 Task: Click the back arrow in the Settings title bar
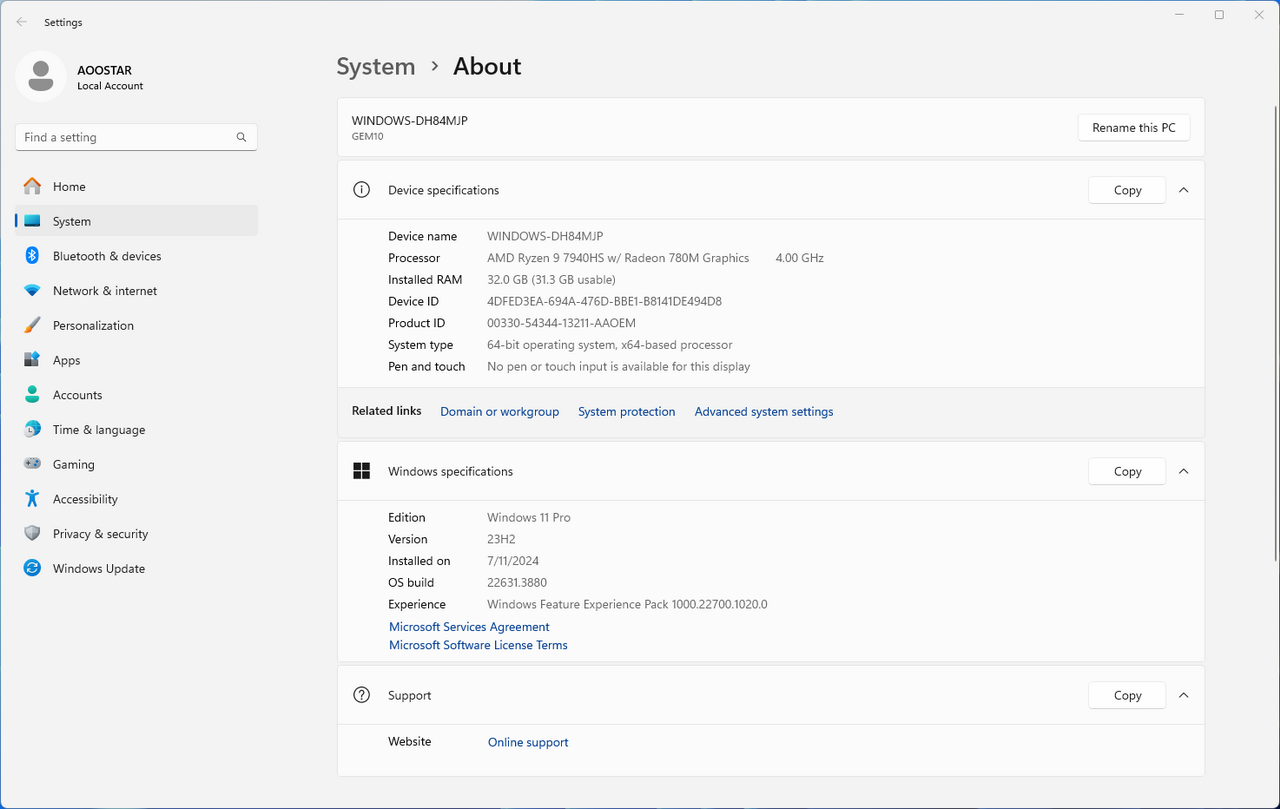(22, 22)
